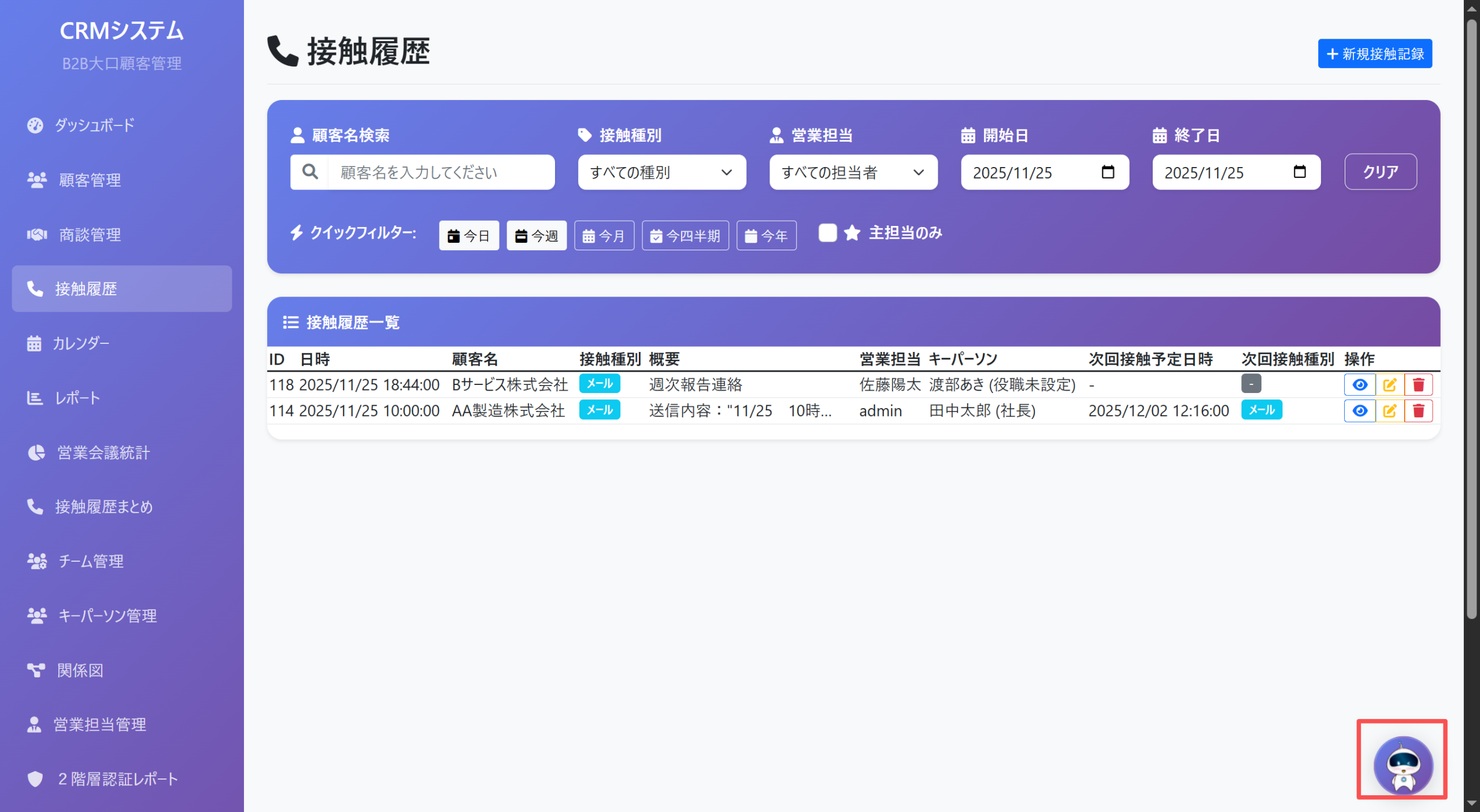Select the 今四半期 quick filter
The height and width of the screenshot is (812, 1480).
685,236
